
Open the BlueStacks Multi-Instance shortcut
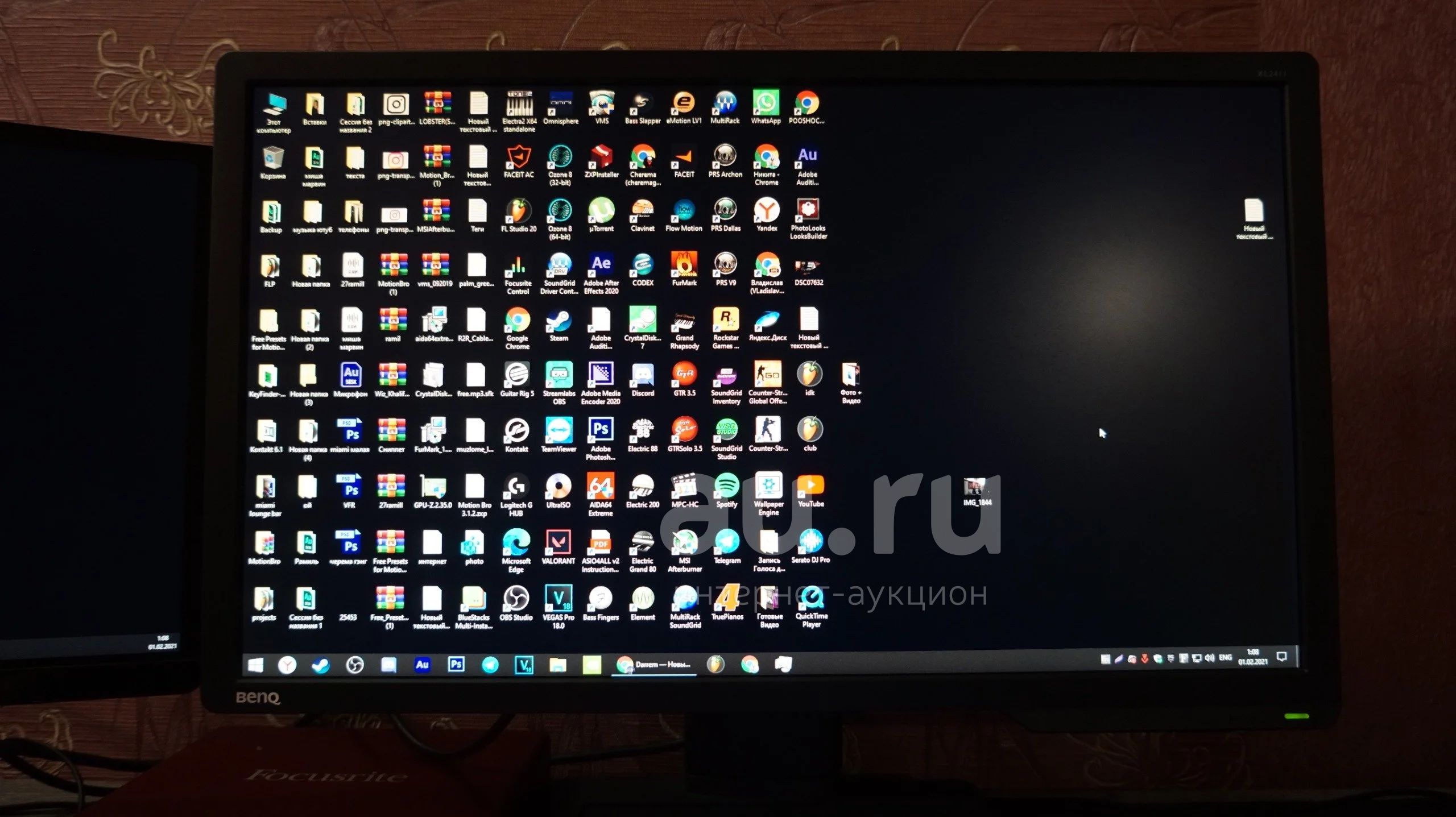[x=473, y=608]
